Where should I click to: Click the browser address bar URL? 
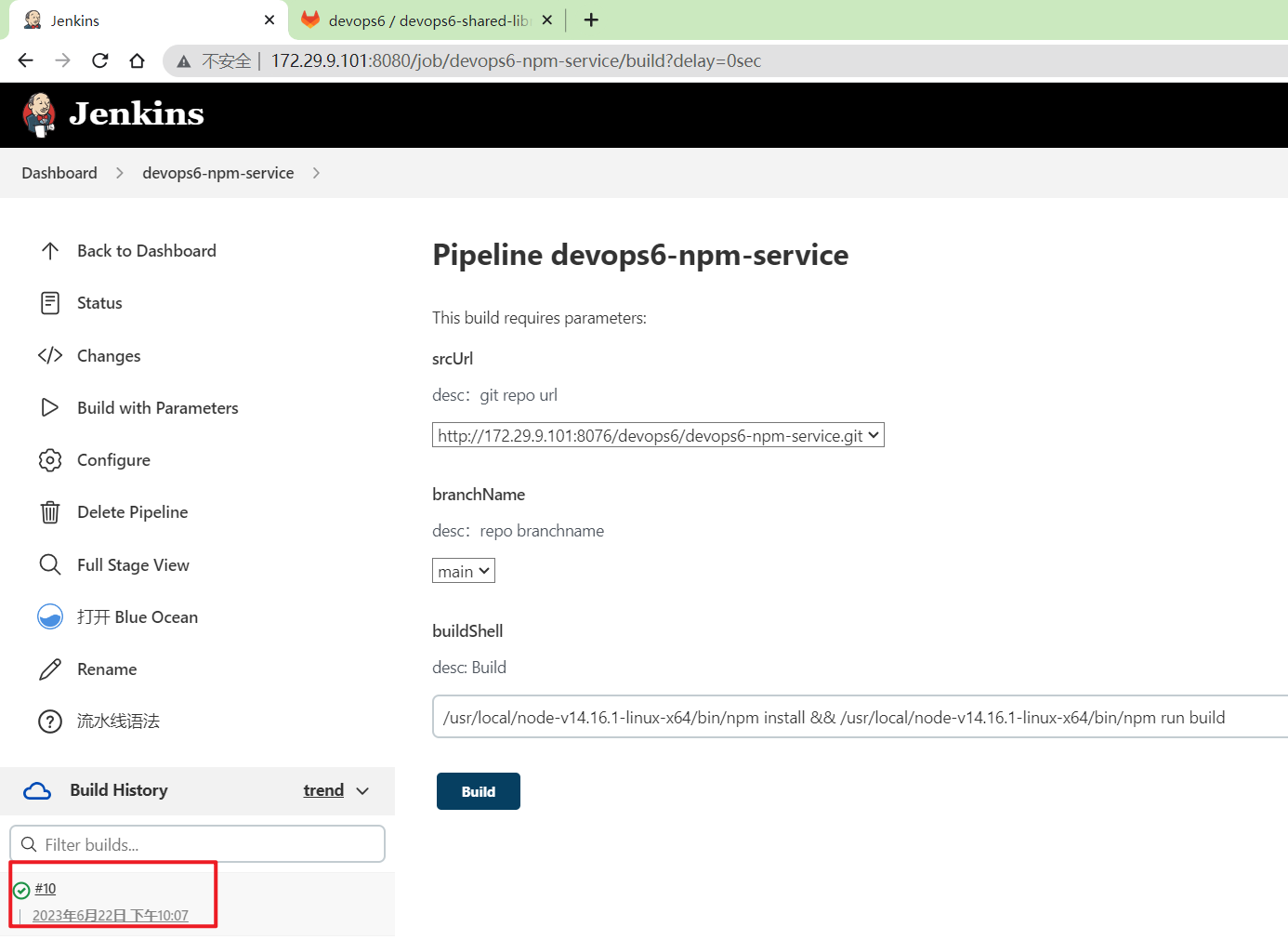(x=516, y=61)
